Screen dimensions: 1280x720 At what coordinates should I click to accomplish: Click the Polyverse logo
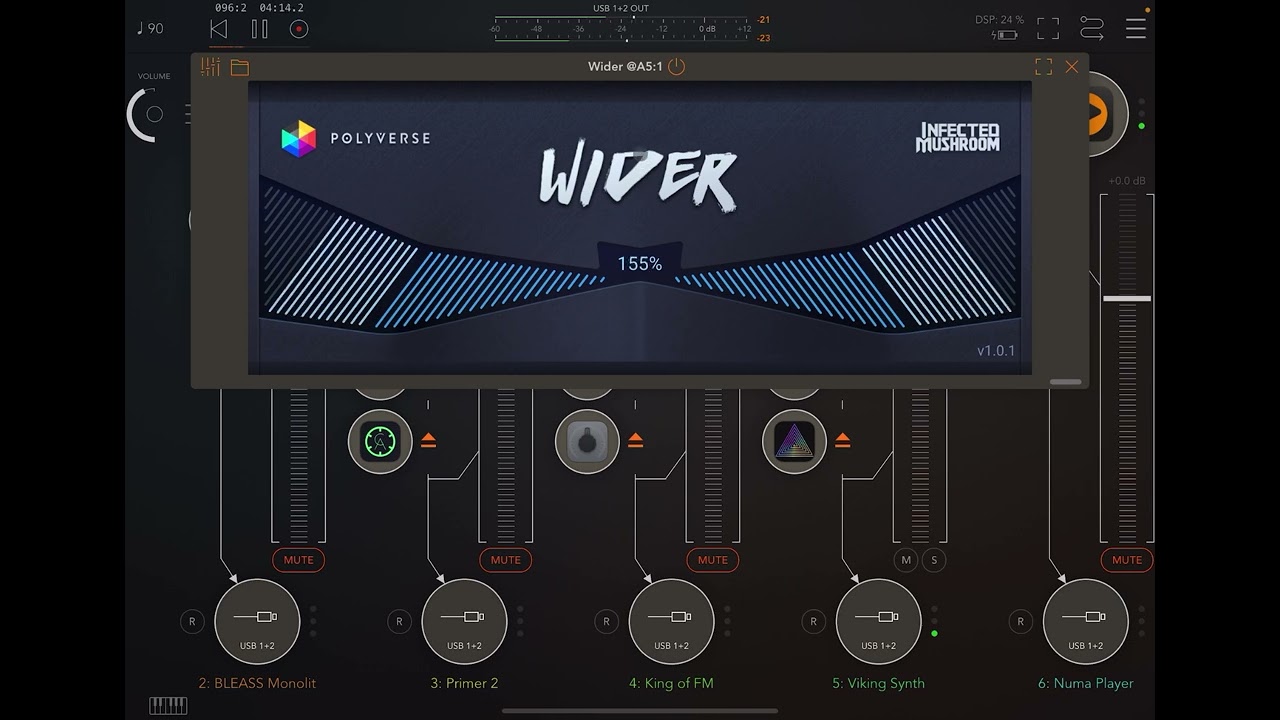tap(355, 138)
